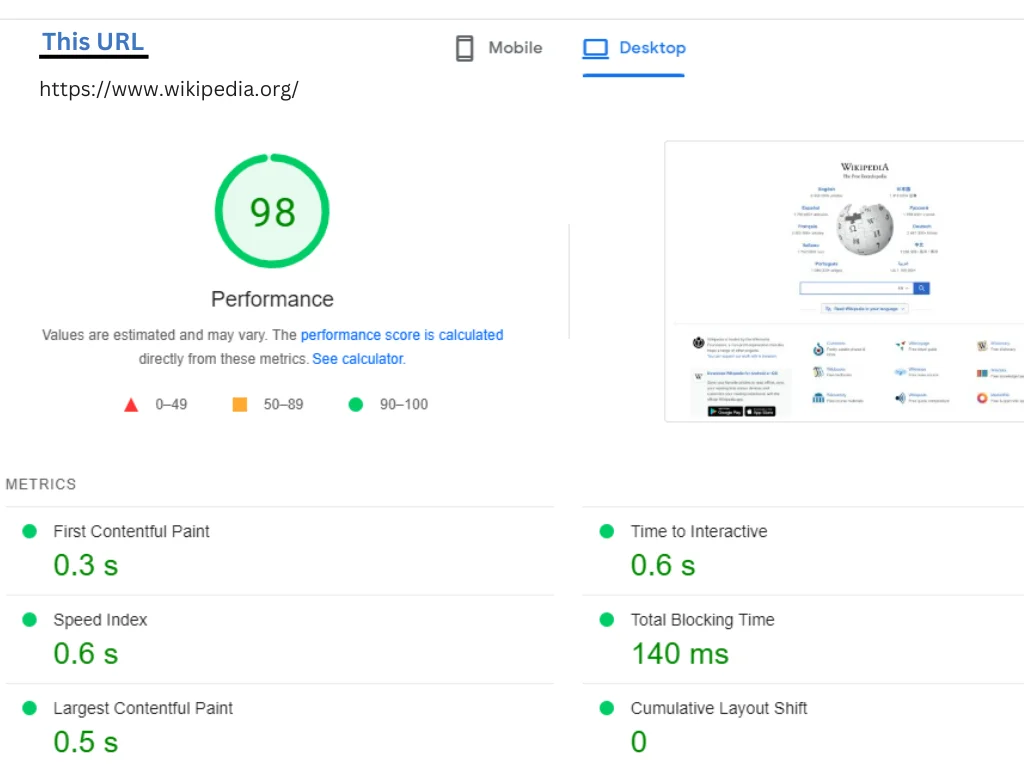
Task: Click green dot beside Time to Interactive
Action: 607,531
